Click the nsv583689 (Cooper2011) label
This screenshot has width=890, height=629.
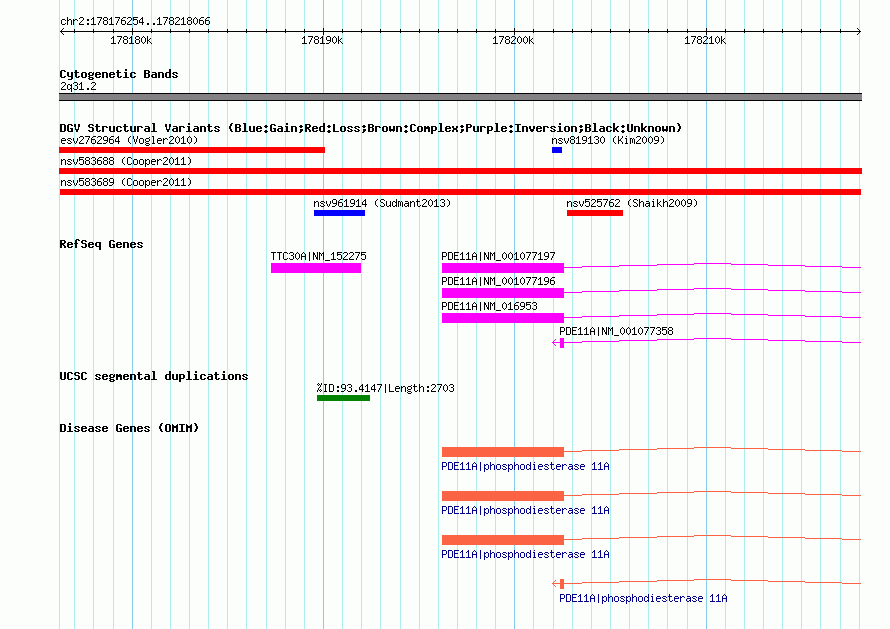click(x=126, y=182)
